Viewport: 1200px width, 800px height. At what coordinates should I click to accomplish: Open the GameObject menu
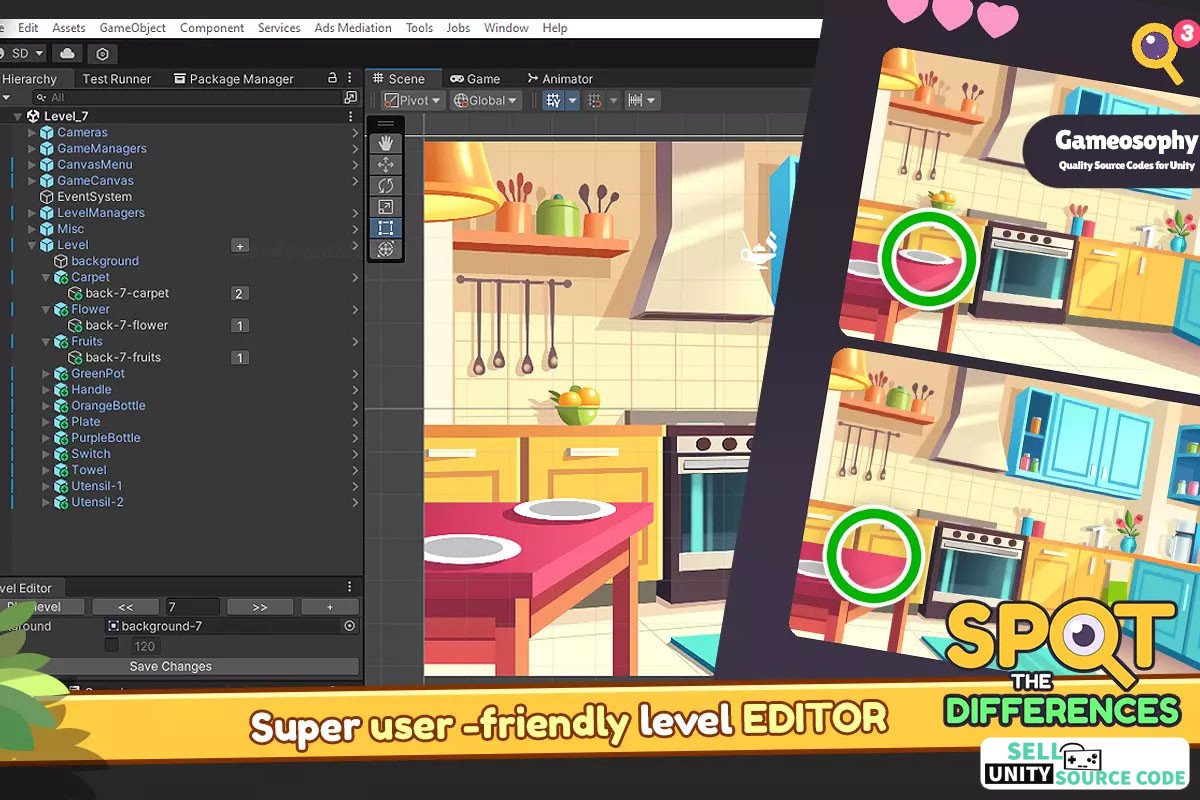133,28
